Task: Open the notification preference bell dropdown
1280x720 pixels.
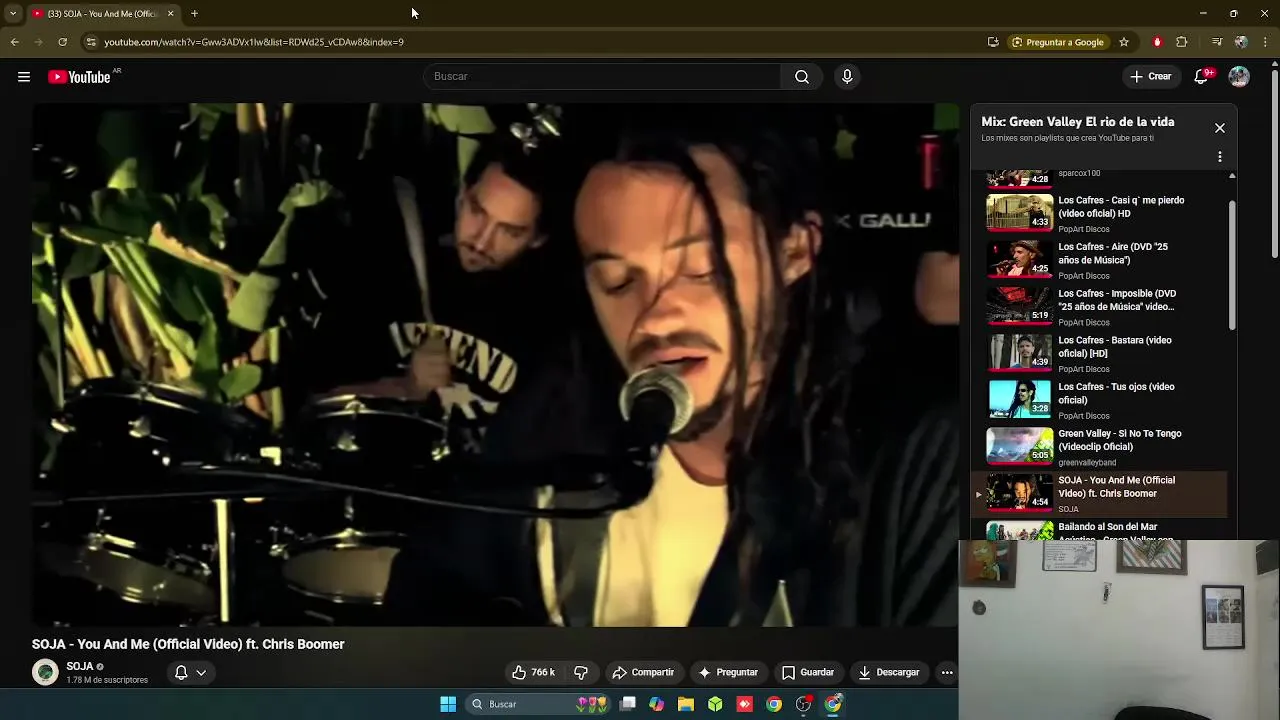Action: point(190,672)
